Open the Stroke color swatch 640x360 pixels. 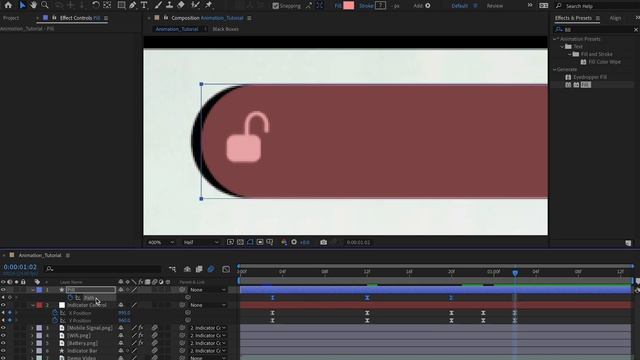click(x=380, y=5)
